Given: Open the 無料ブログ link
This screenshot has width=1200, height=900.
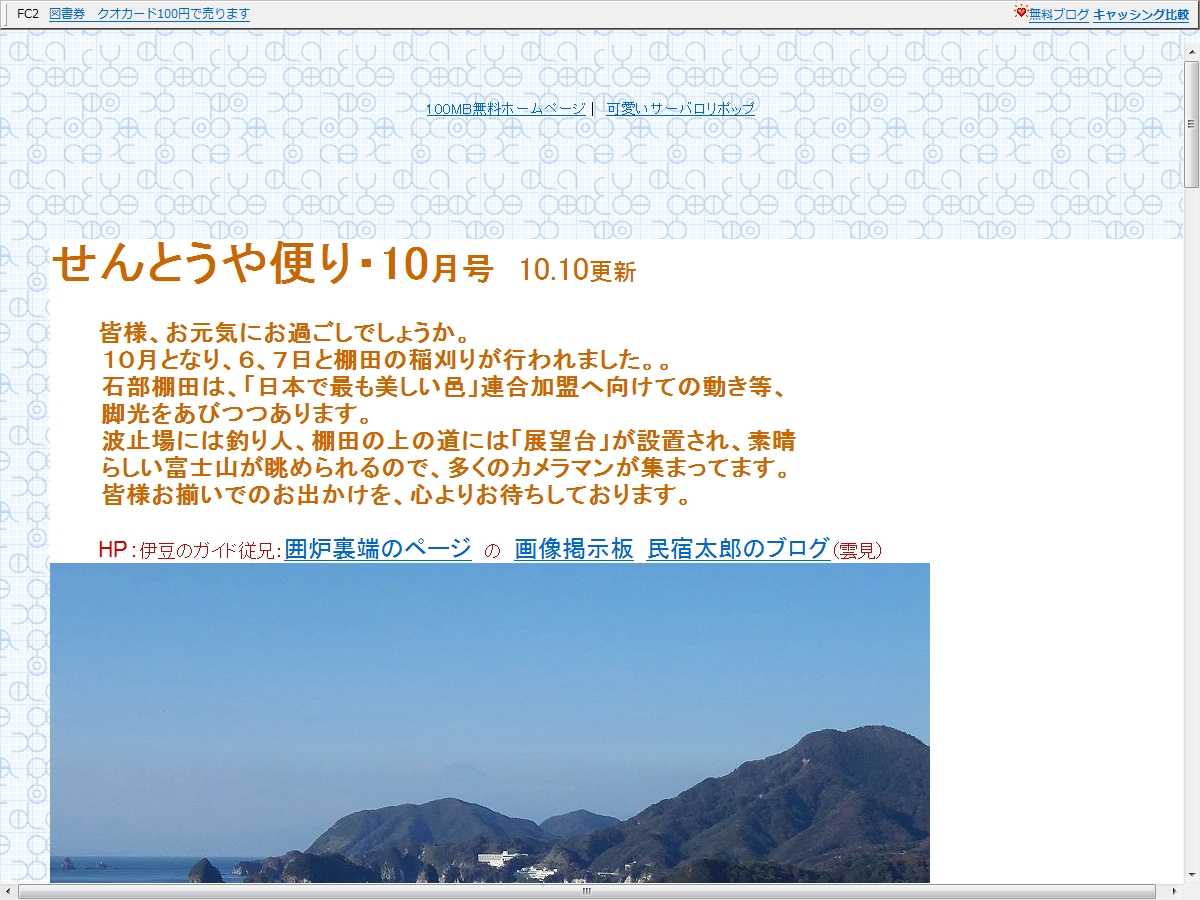Looking at the screenshot, I should click(x=1059, y=14).
